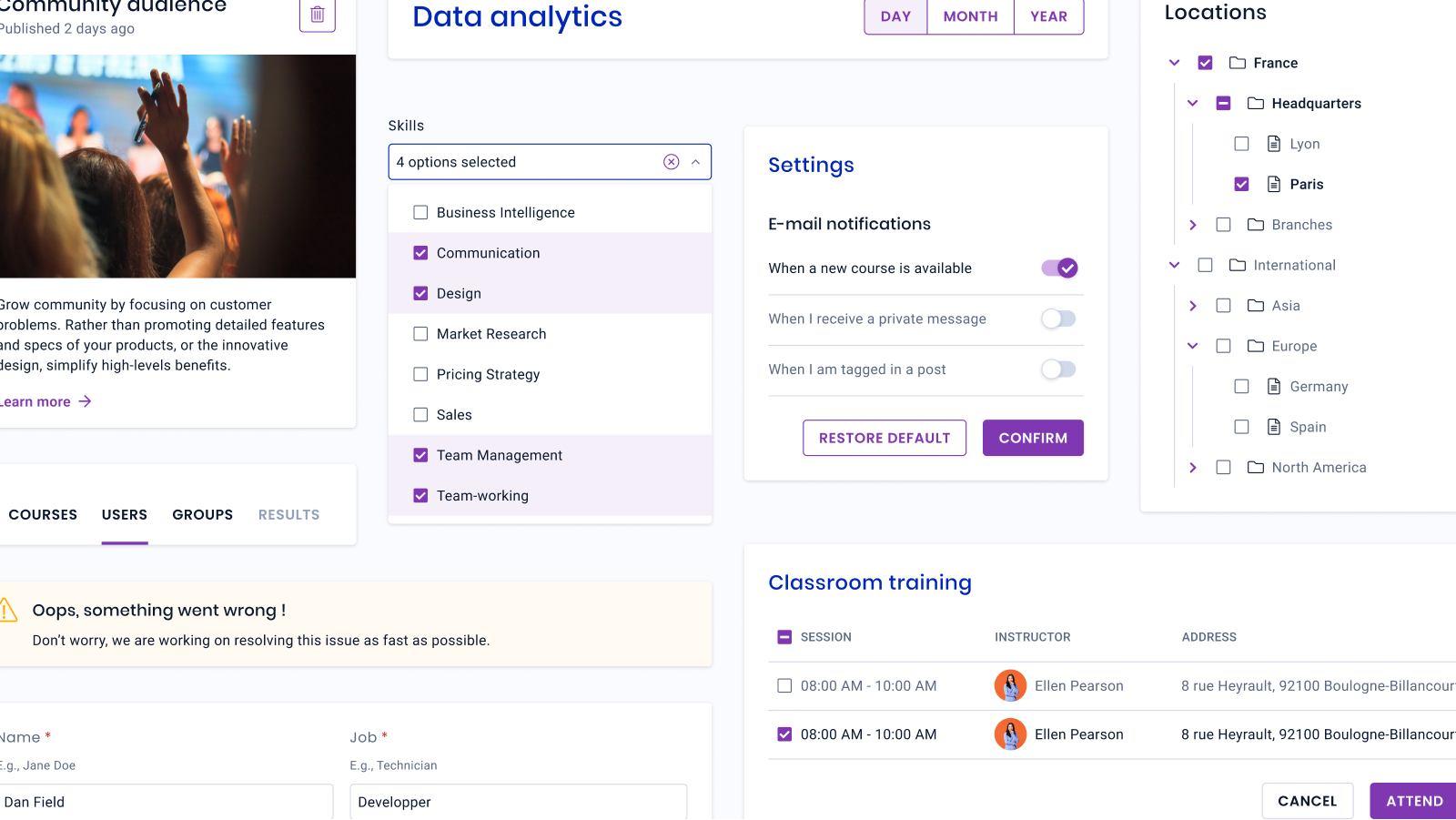Click the Job input field
The image size is (1456, 820).
(519, 802)
